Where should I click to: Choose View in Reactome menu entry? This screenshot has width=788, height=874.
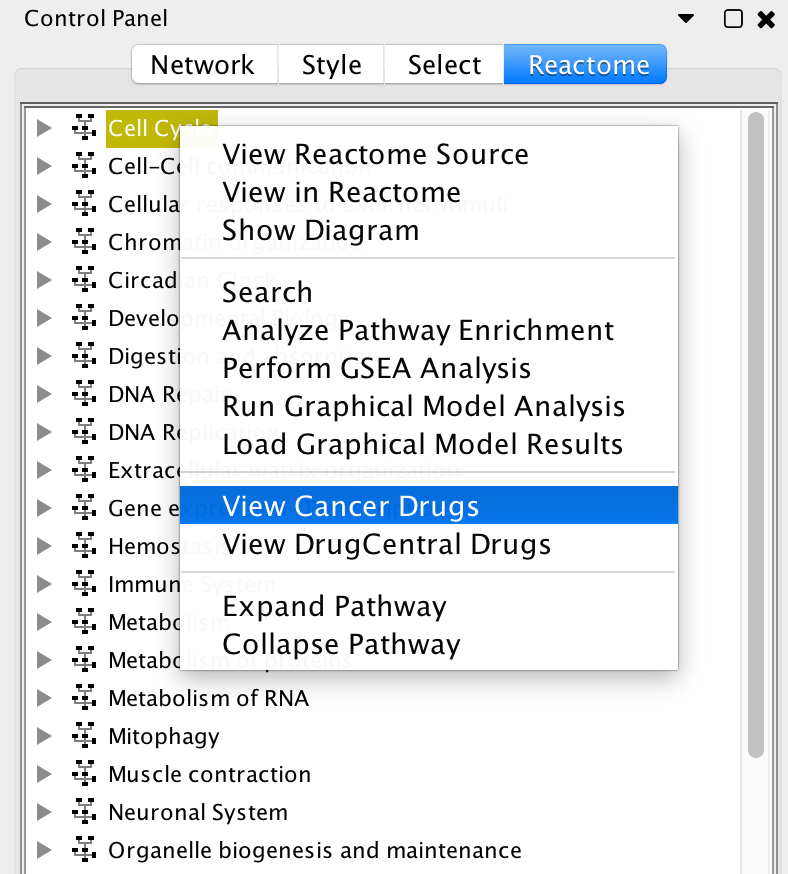point(429,192)
